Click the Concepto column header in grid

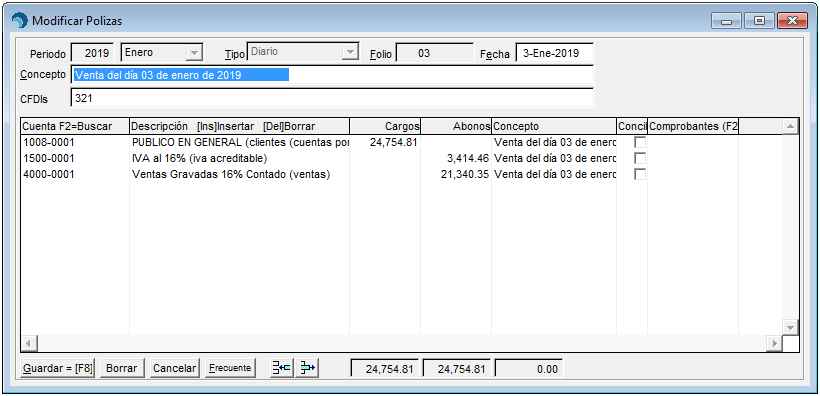tap(554, 126)
